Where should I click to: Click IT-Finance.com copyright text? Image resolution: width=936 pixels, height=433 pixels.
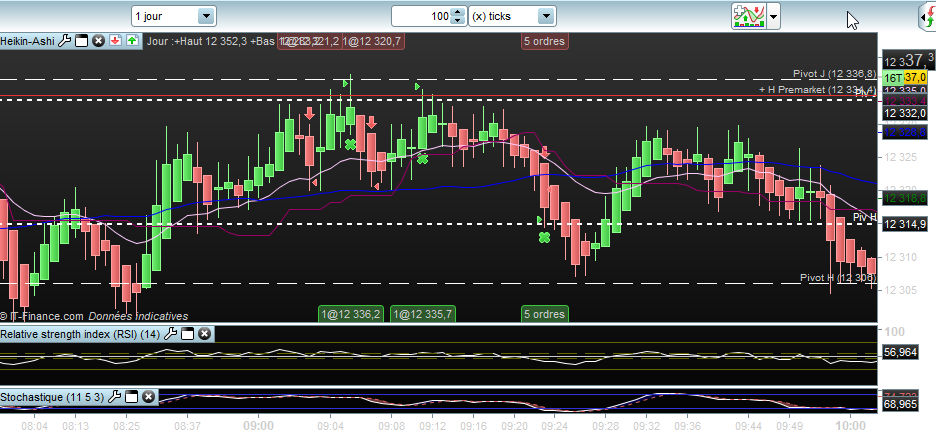(x=42, y=317)
